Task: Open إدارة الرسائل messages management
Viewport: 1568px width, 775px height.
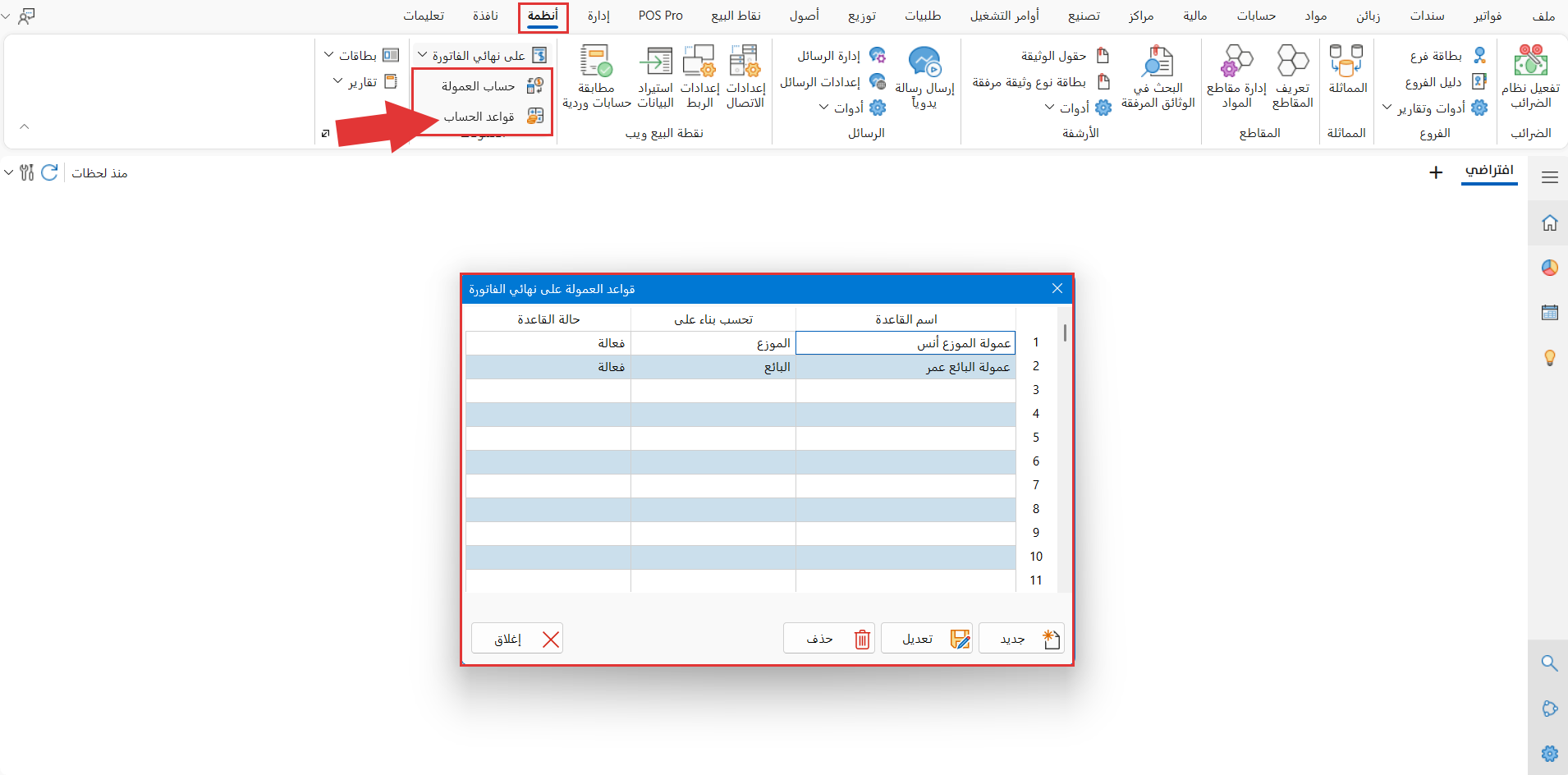Action: pyautogui.click(x=841, y=55)
